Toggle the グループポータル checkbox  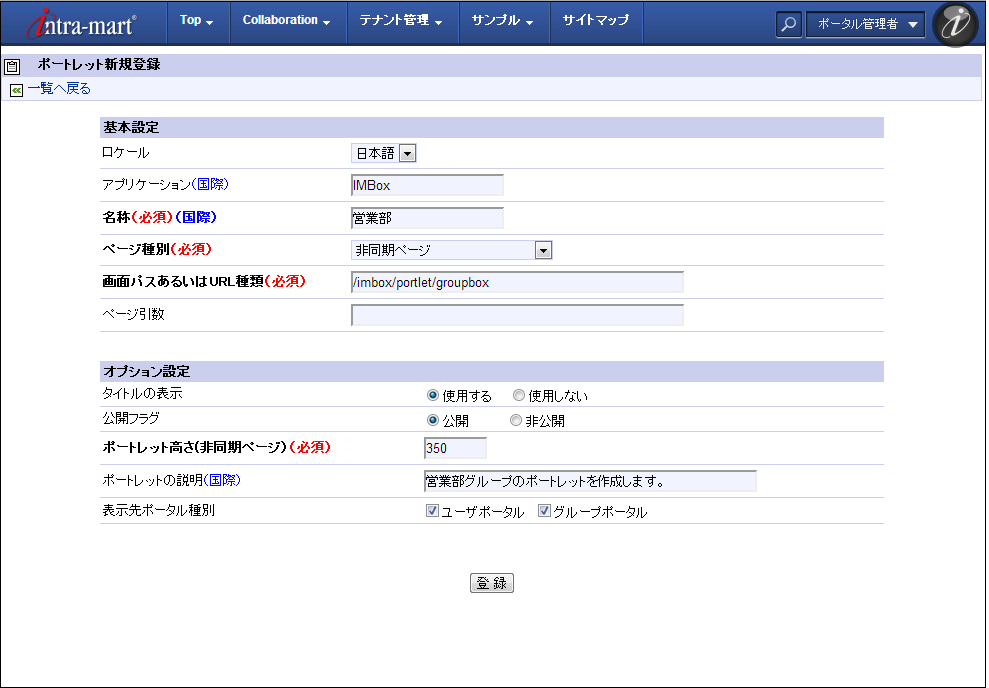point(545,511)
